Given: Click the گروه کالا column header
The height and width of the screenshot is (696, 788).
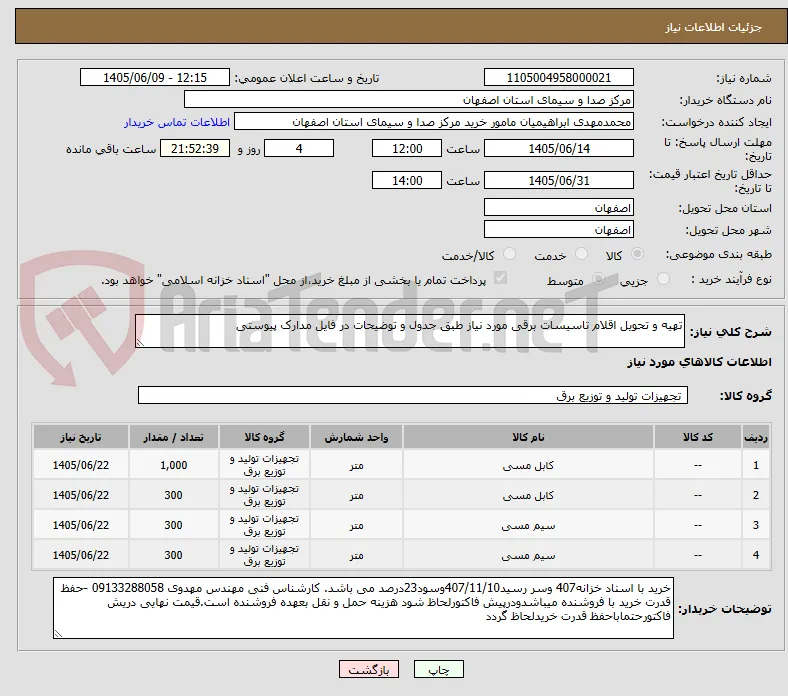Looking at the screenshot, I should pyautogui.click(x=264, y=437).
